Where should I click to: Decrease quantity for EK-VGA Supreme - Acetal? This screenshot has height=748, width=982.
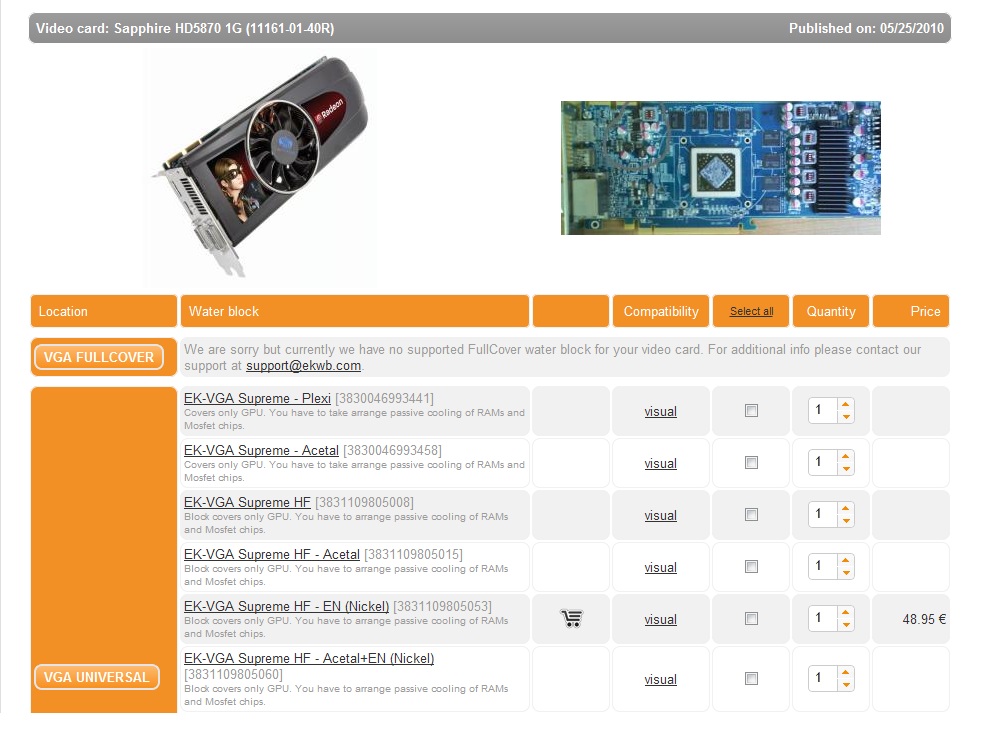pos(846,469)
